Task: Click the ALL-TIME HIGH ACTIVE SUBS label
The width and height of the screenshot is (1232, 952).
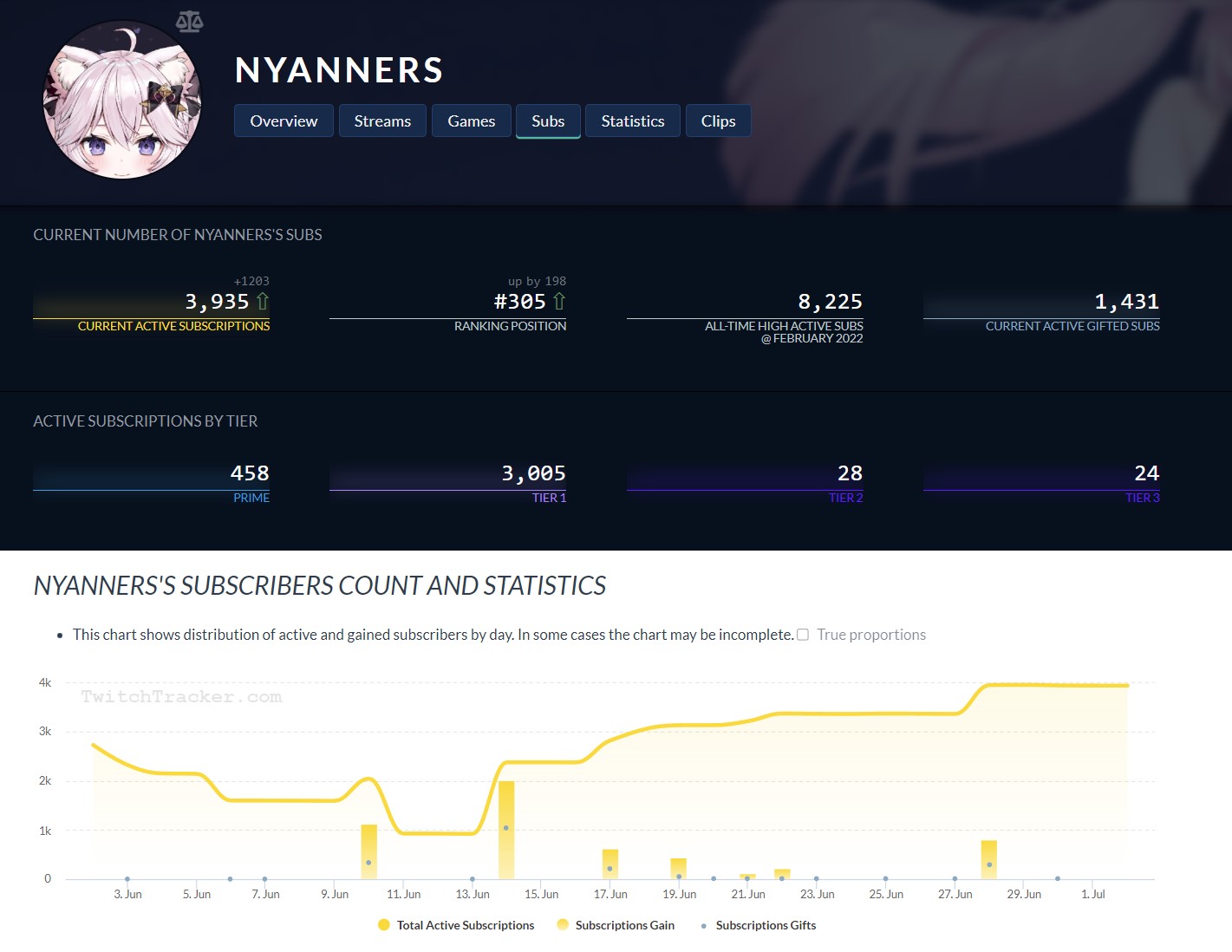Action: 784,326
